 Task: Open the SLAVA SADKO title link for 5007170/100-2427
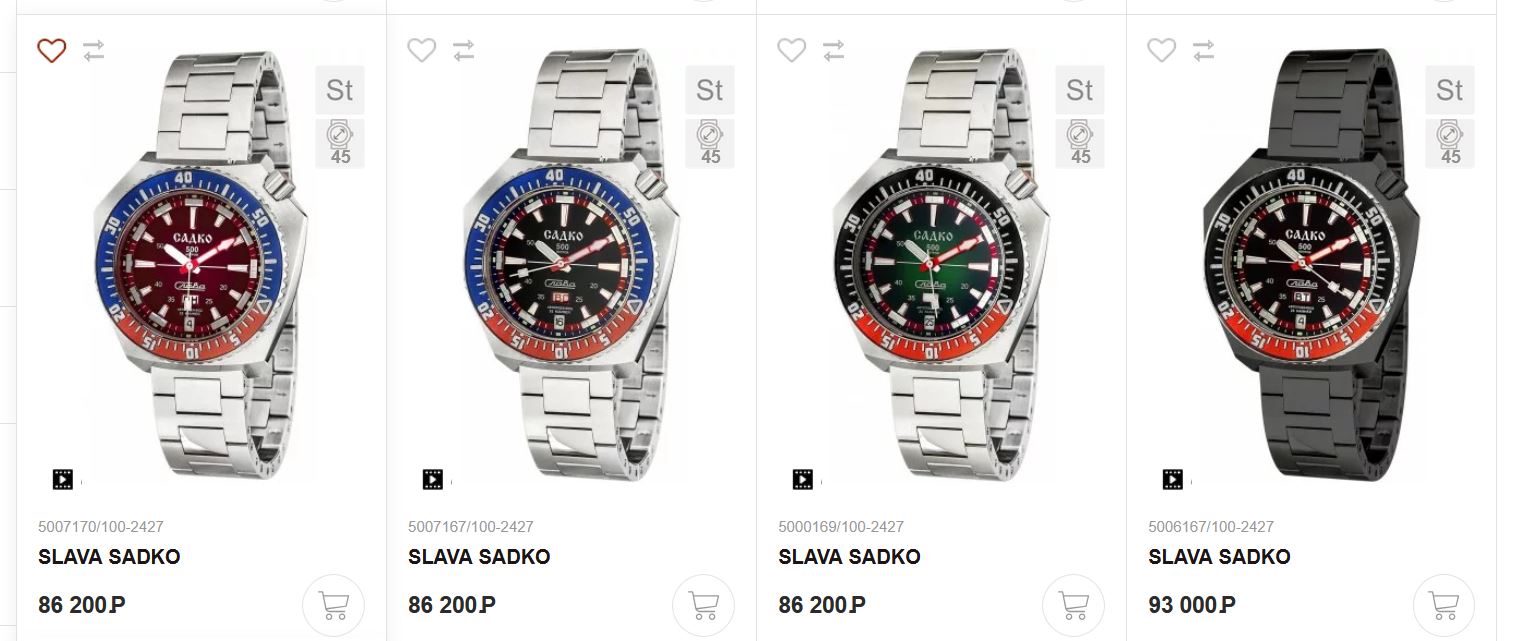pos(109,557)
